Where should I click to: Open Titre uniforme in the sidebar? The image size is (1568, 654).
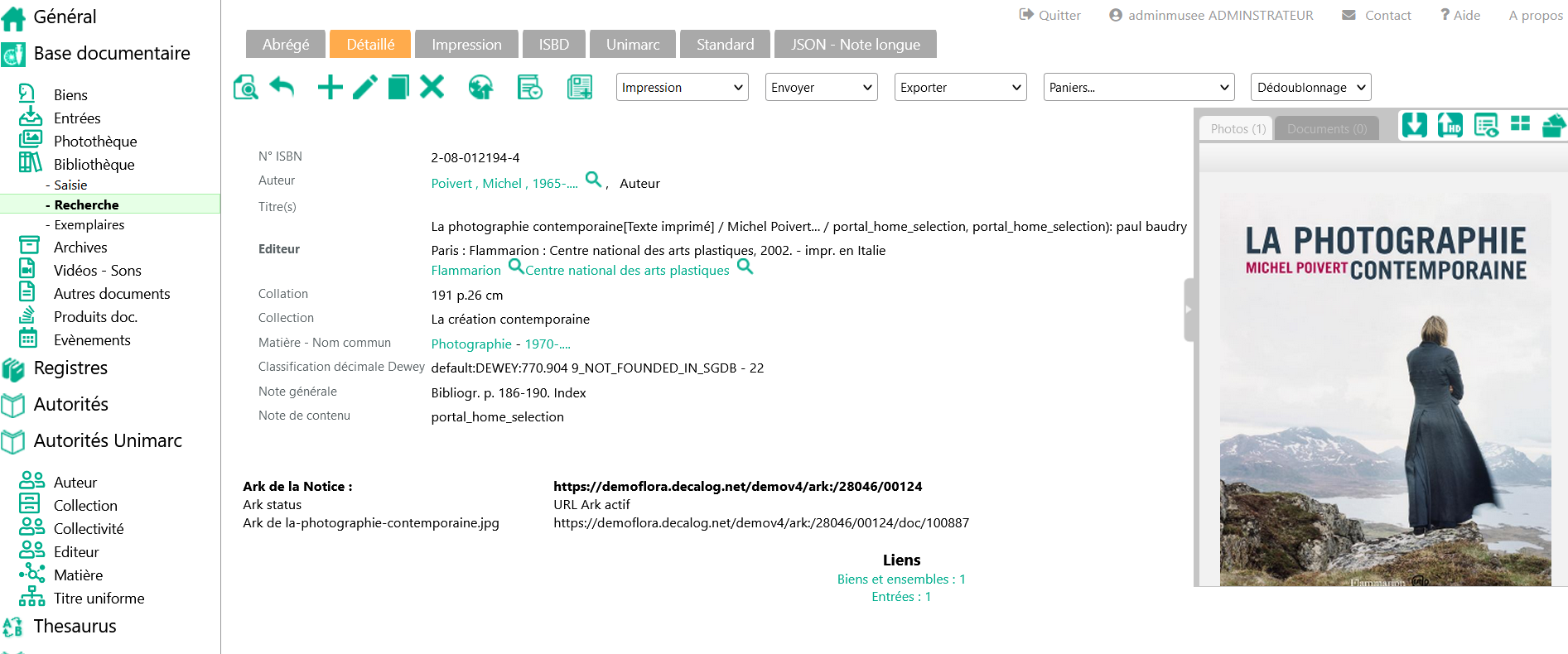tap(99, 598)
